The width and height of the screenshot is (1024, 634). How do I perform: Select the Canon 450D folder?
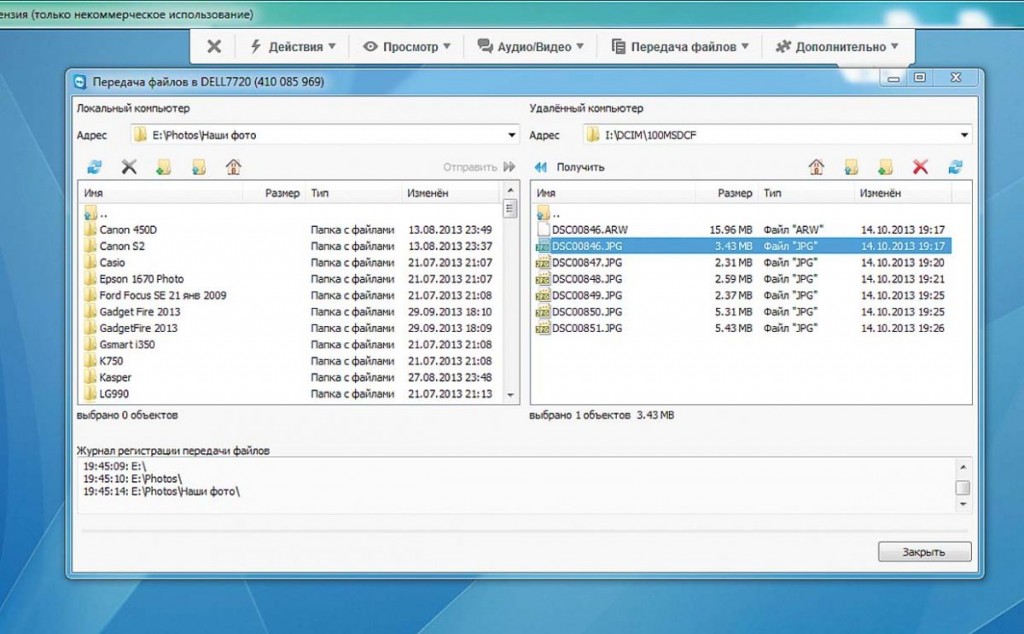[x=128, y=230]
